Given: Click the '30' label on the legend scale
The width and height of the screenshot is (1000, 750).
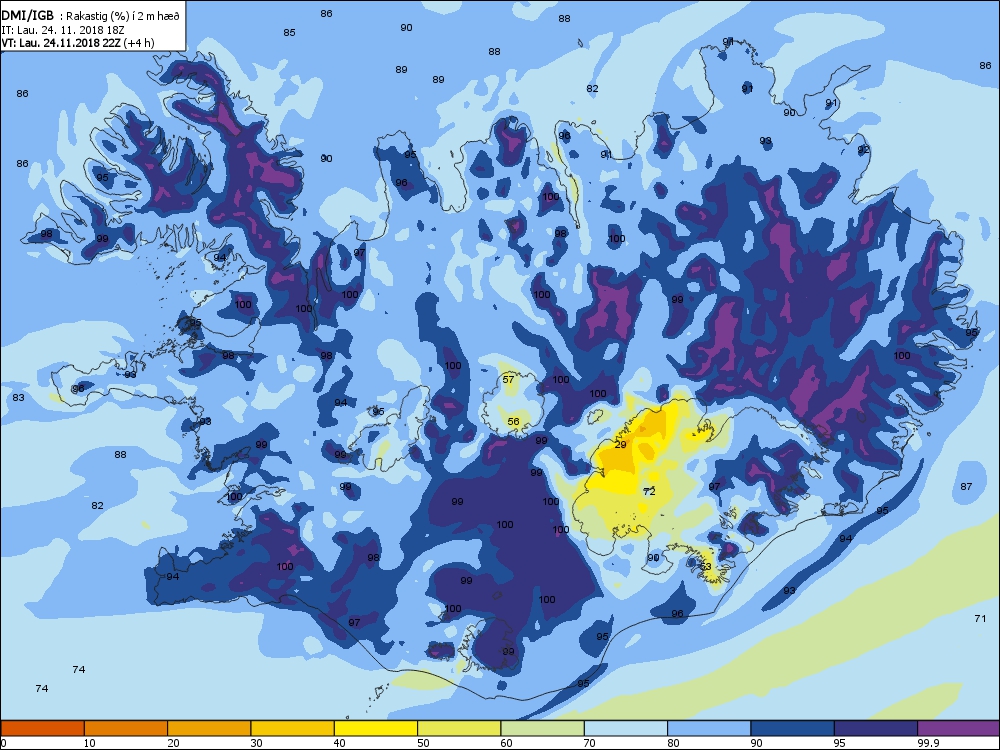Looking at the screenshot, I should [x=257, y=743].
